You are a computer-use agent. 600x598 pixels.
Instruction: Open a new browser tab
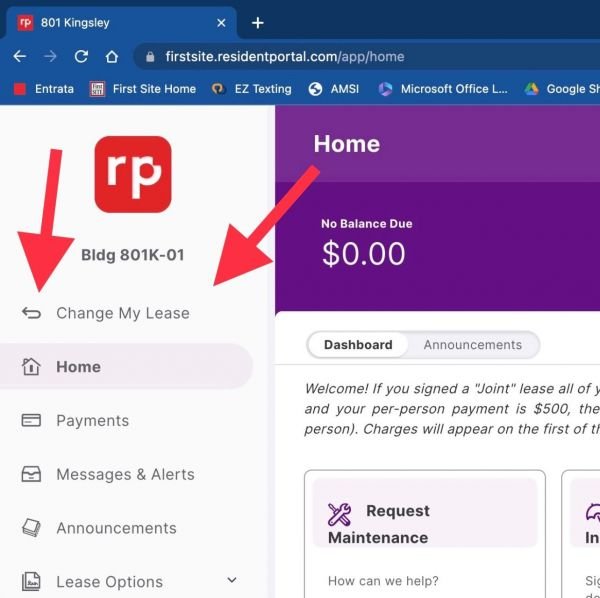pyautogui.click(x=258, y=23)
